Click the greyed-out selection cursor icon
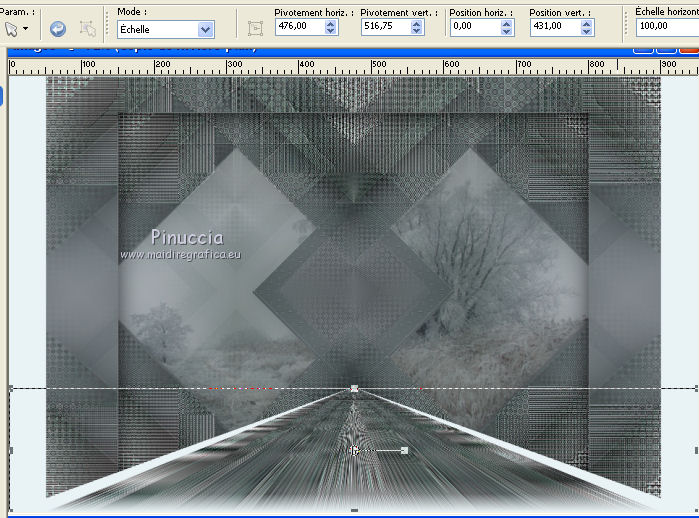Image resolution: width=699 pixels, height=518 pixels. coord(87,29)
